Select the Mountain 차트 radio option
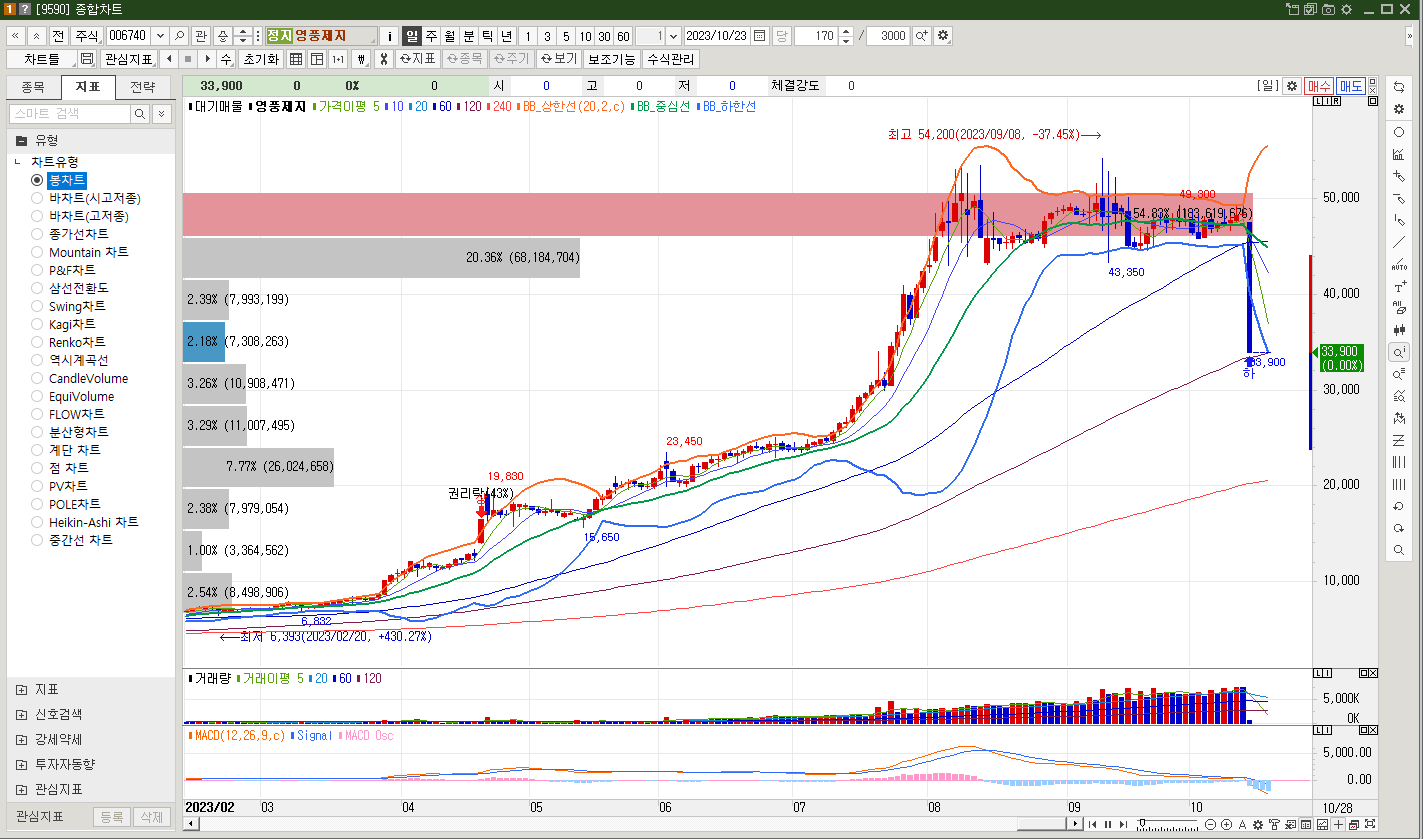Viewport: 1423px width, 839px height. point(37,252)
